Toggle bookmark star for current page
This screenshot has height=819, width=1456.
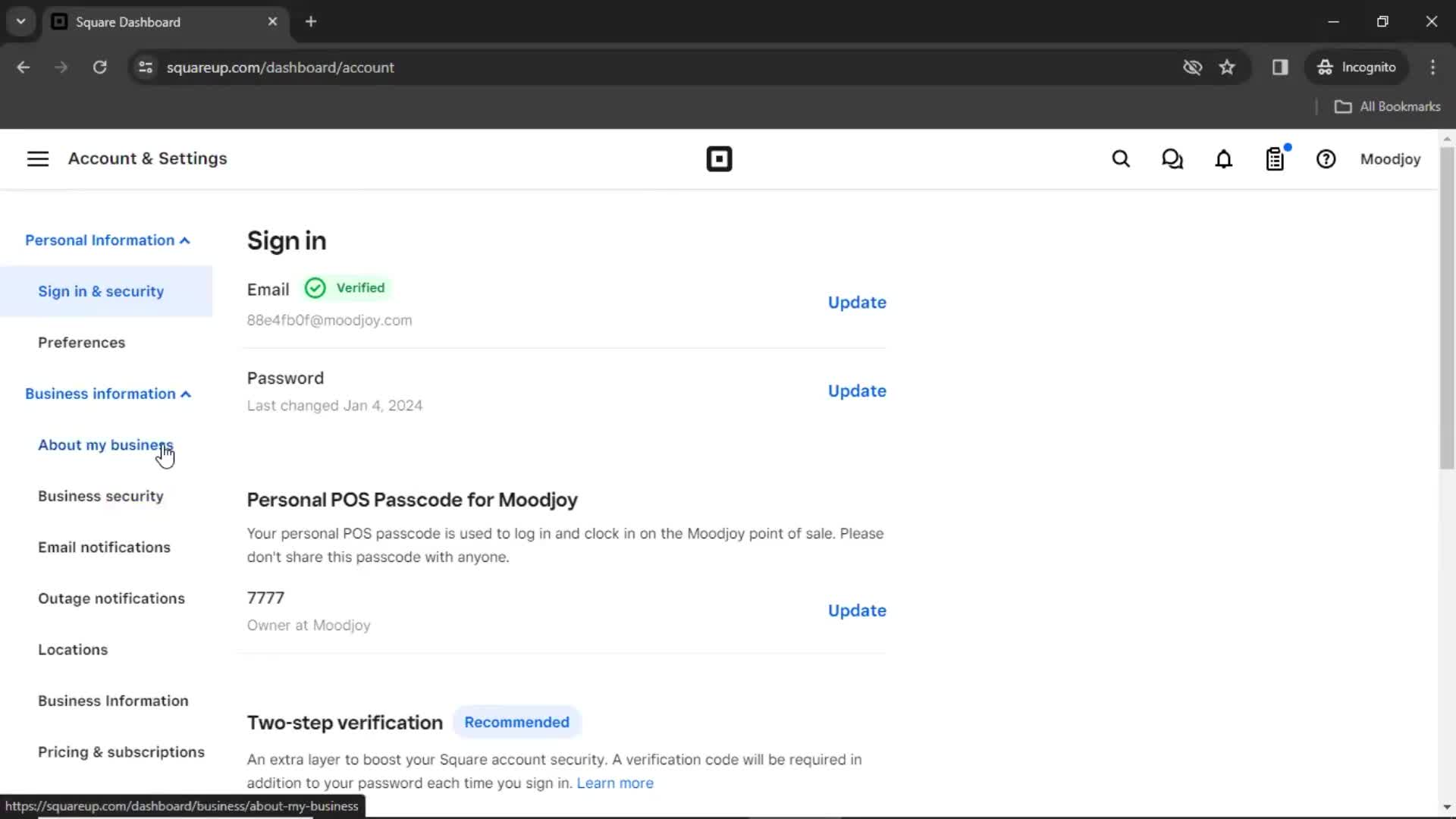click(1226, 67)
